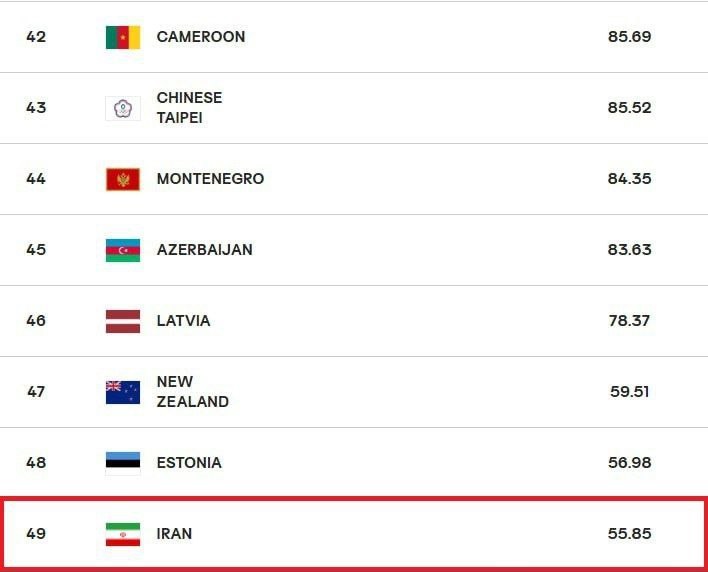The image size is (708, 572).
Task: Select the ESTONIA country name
Action: coord(189,463)
